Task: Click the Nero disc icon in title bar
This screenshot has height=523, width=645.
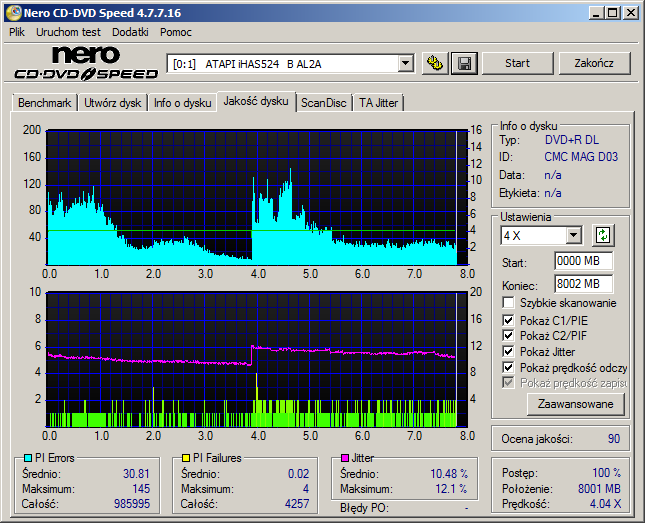Action: [13, 13]
